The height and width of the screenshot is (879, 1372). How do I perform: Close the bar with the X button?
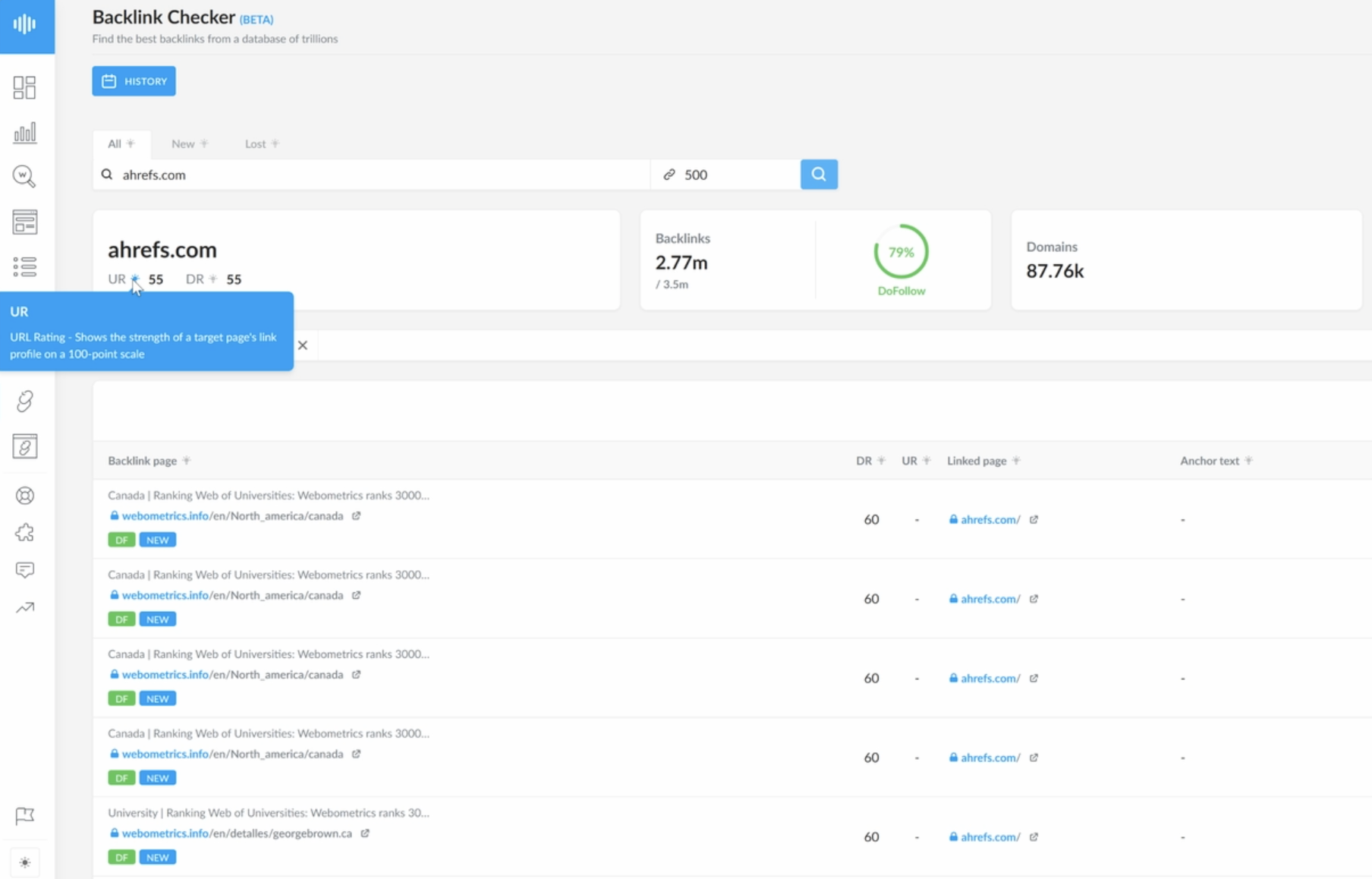[x=303, y=345]
